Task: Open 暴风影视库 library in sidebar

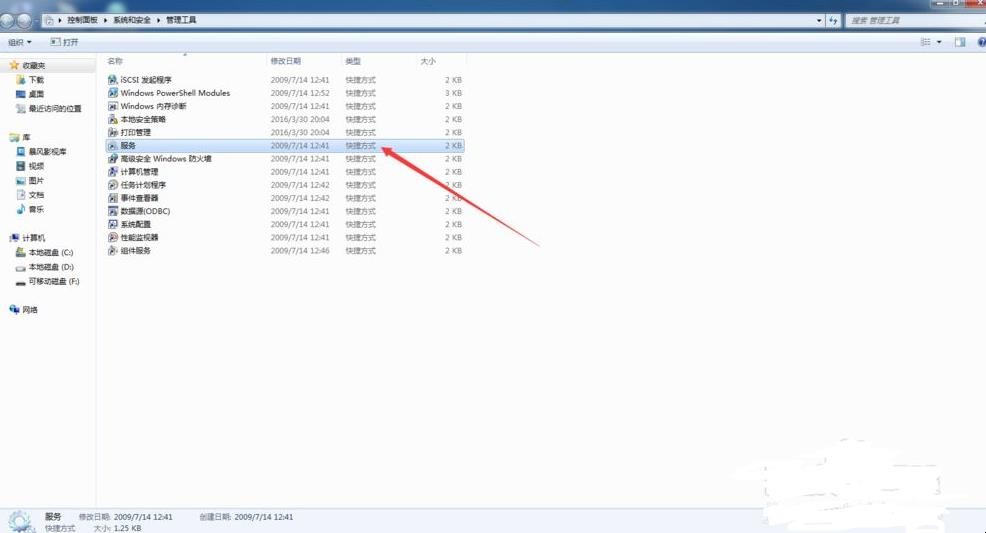Action: click(x=42, y=151)
